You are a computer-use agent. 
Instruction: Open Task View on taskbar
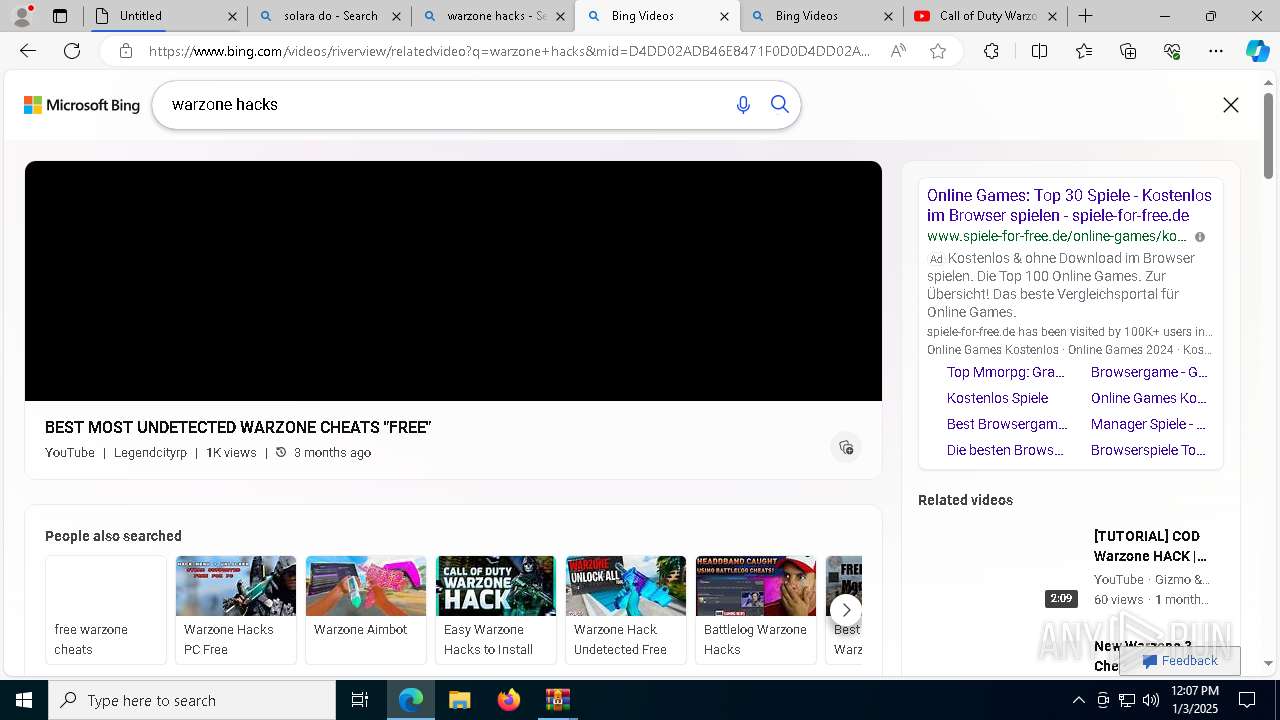360,700
